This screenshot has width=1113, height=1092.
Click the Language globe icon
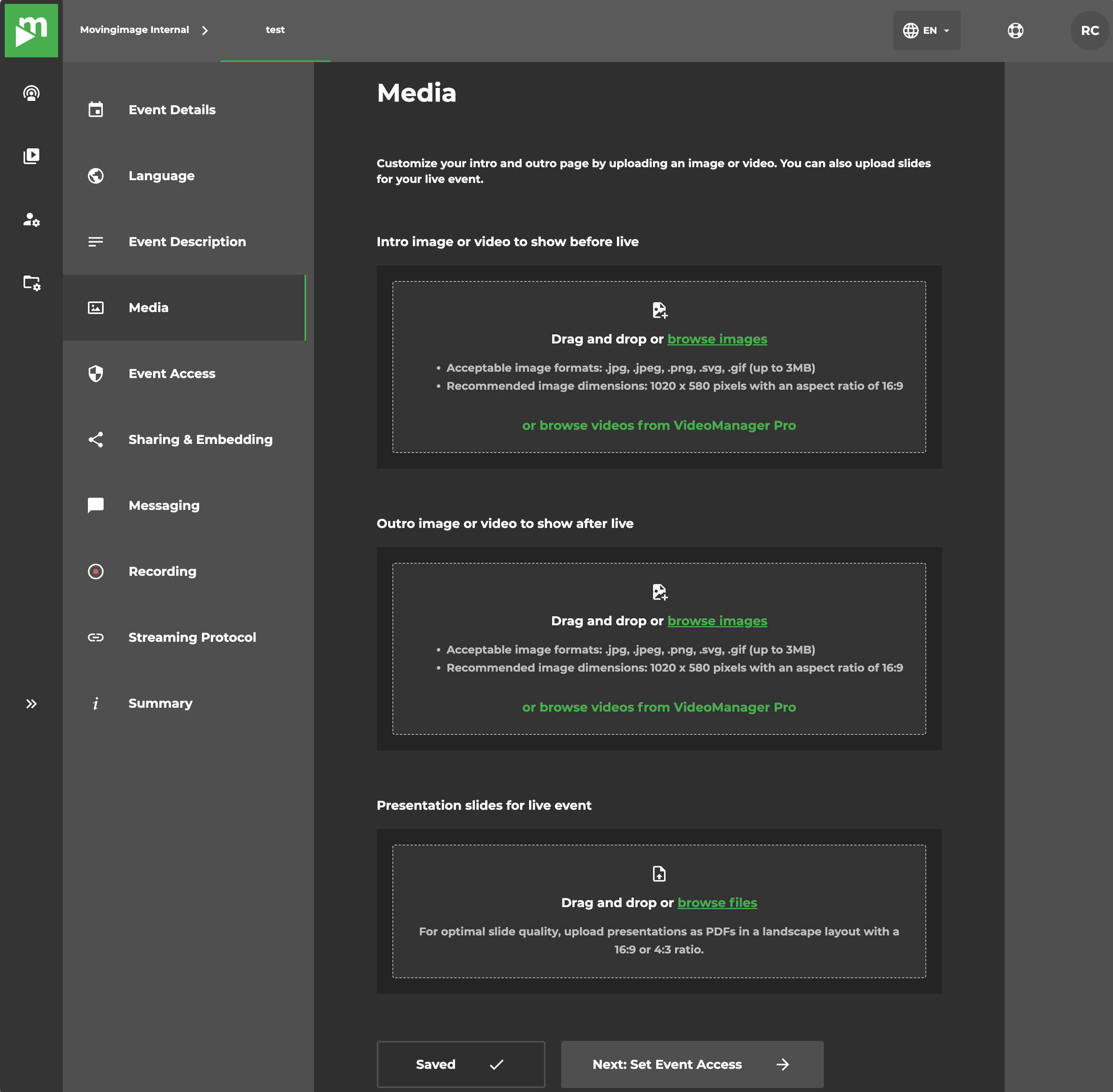[x=96, y=175]
